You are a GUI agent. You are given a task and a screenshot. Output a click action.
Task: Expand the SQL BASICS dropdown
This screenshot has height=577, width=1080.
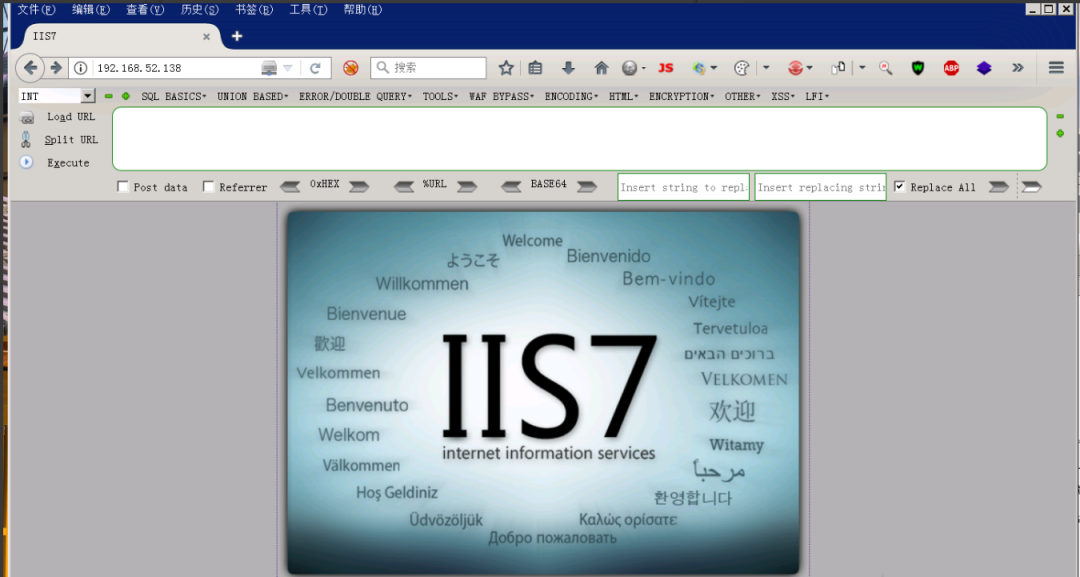pyautogui.click(x=173, y=97)
